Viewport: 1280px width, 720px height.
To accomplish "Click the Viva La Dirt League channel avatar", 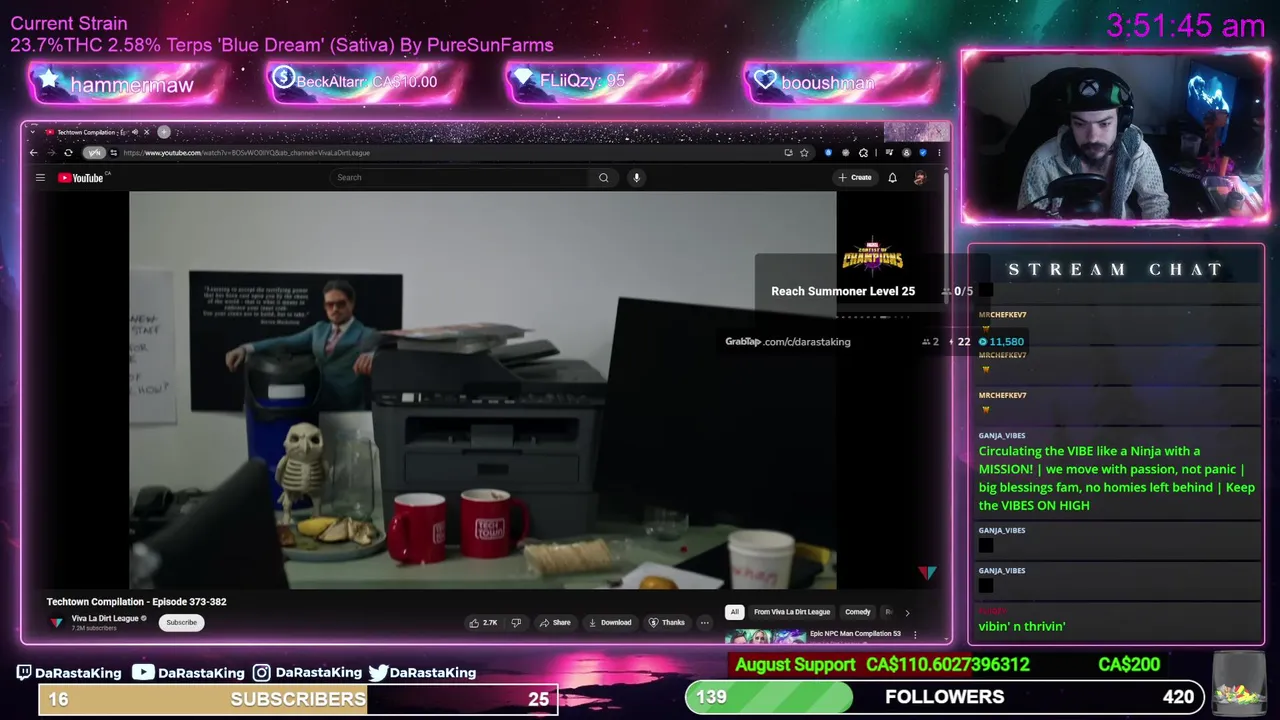I will click(x=56, y=622).
